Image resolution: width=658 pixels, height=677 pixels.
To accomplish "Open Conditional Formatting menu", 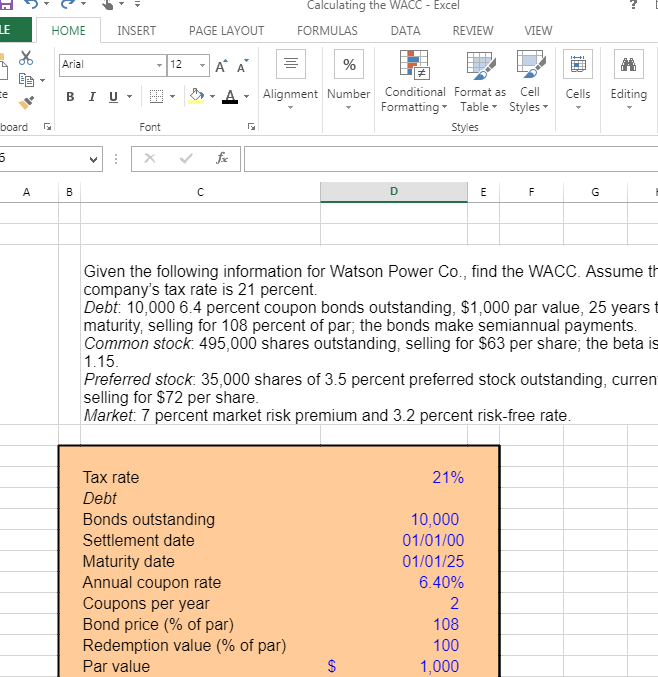I will (x=414, y=82).
